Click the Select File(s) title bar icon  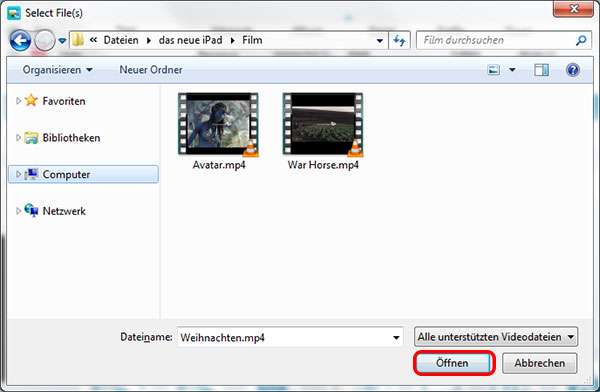(14, 13)
